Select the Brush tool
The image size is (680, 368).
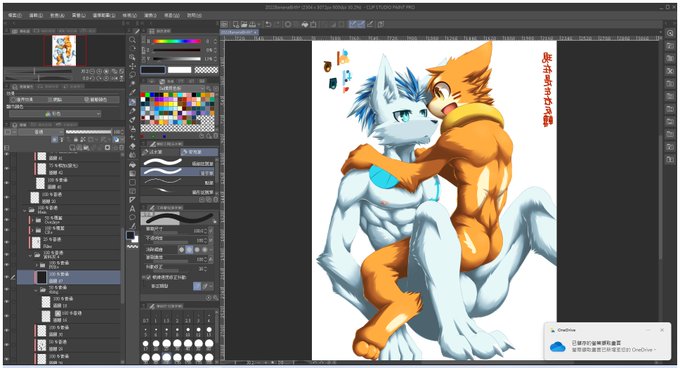click(x=132, y=120)
